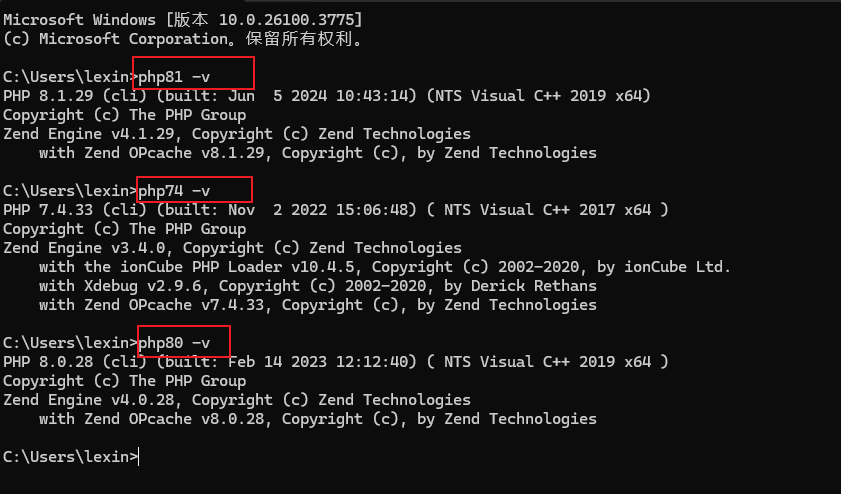Click the php81 -v command text

point(174,77)
